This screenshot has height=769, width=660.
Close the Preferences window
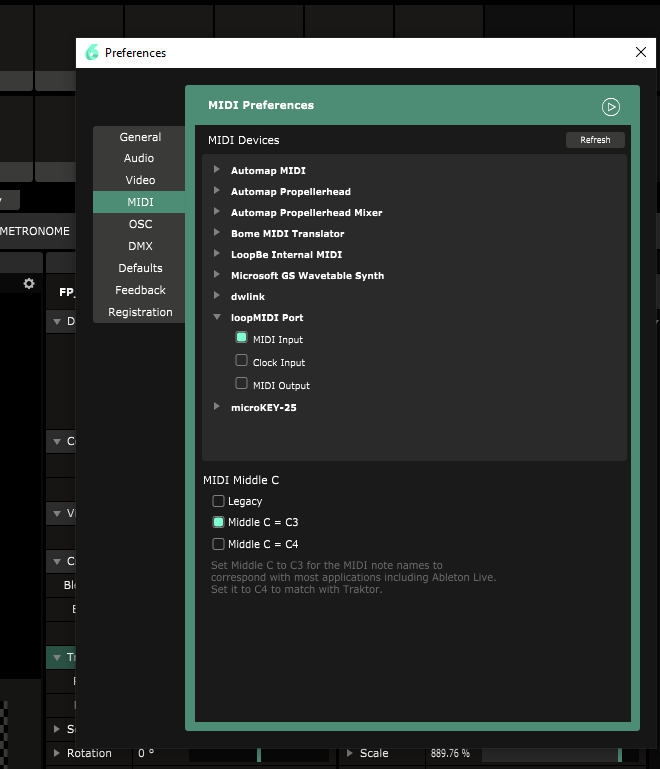point(641,53)
